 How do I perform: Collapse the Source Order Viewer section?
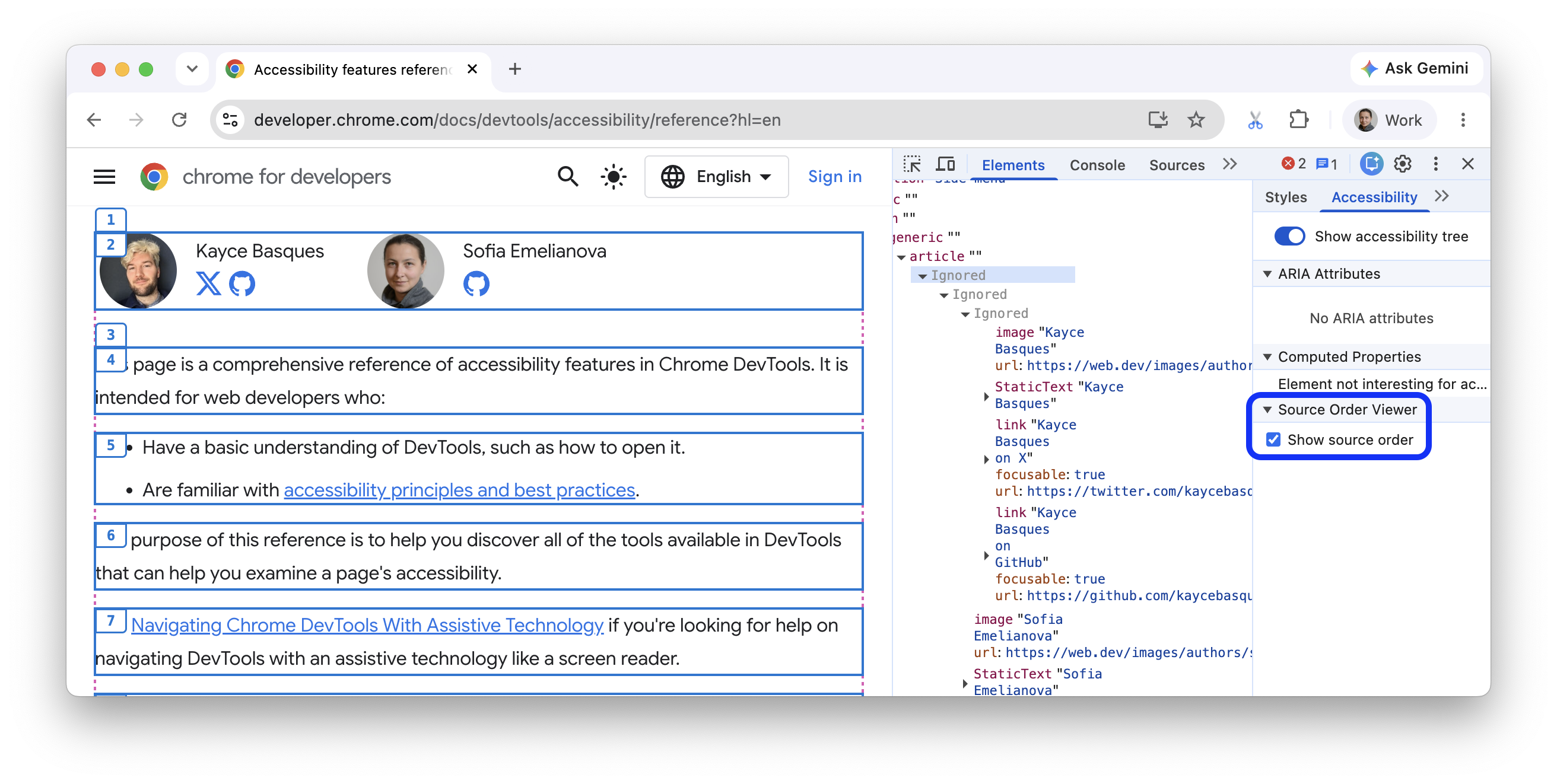pyautogui.click(x=1267, y=410)
